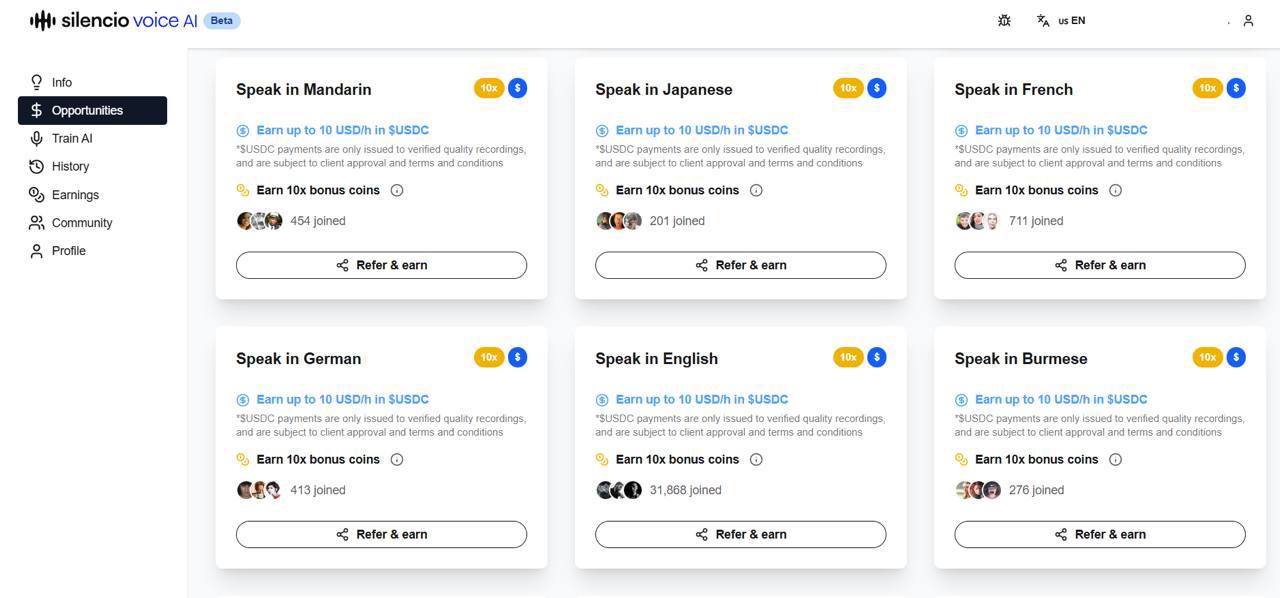Open the user account icon in header

(x=1248, y=20)
